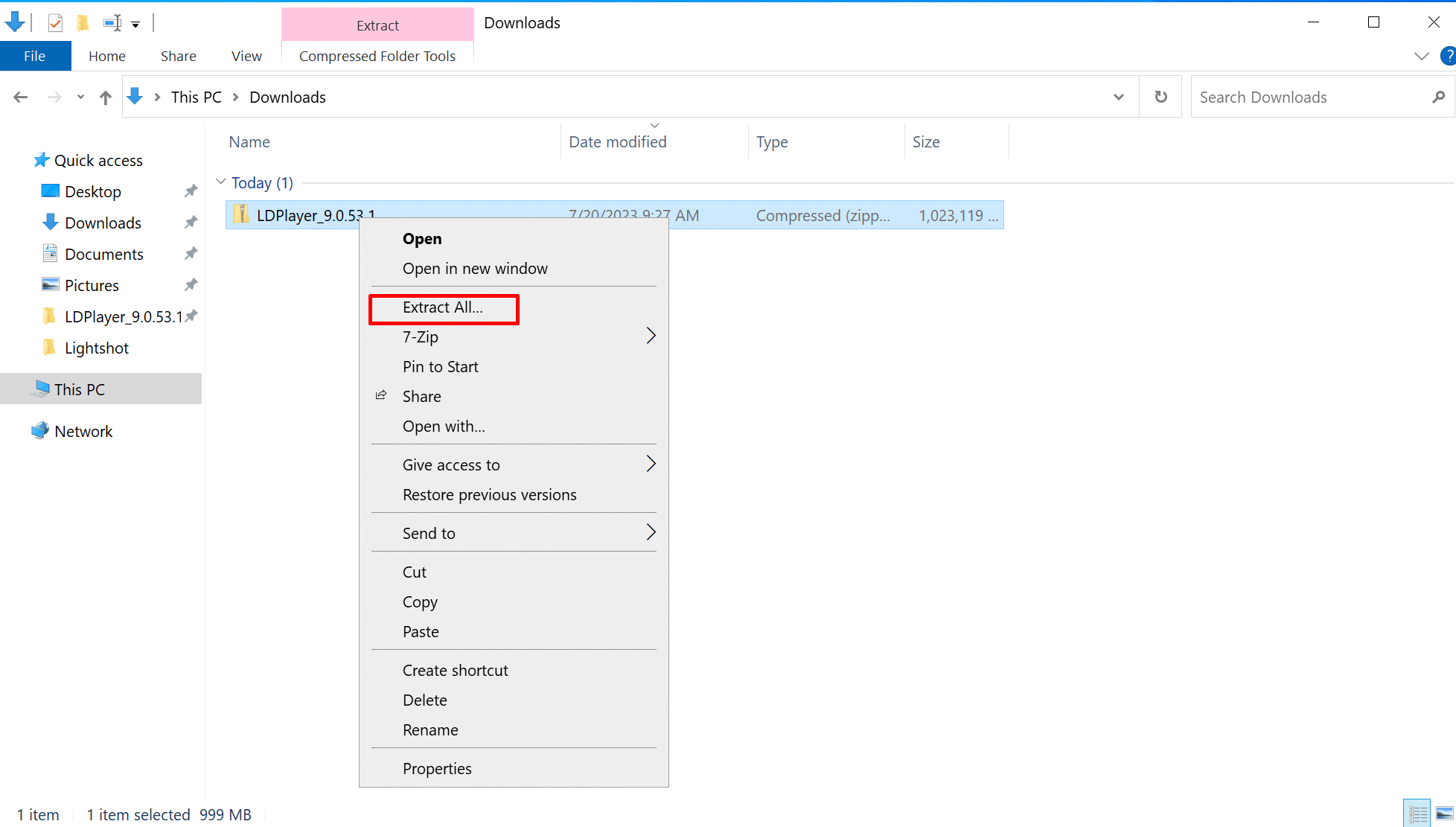Rename selected item using Quick Access Toolbar icon

click(x=112, y=23)
